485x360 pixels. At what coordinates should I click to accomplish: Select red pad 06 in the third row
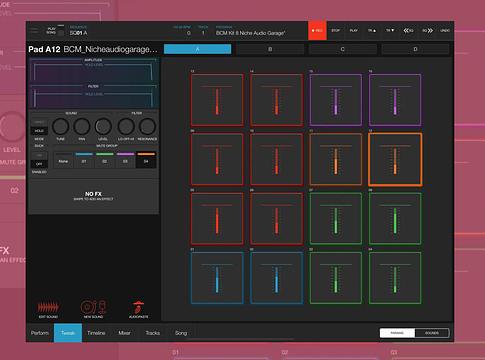(276, 218)
